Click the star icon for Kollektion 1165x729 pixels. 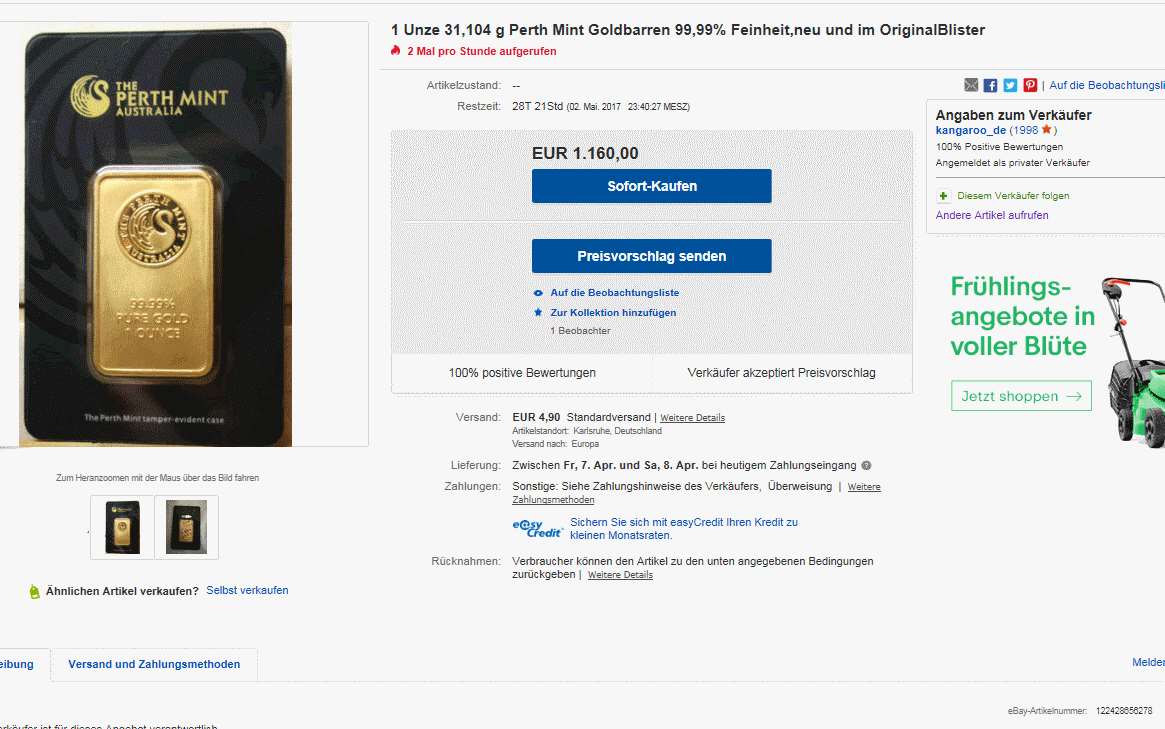(x=539, y=313)
